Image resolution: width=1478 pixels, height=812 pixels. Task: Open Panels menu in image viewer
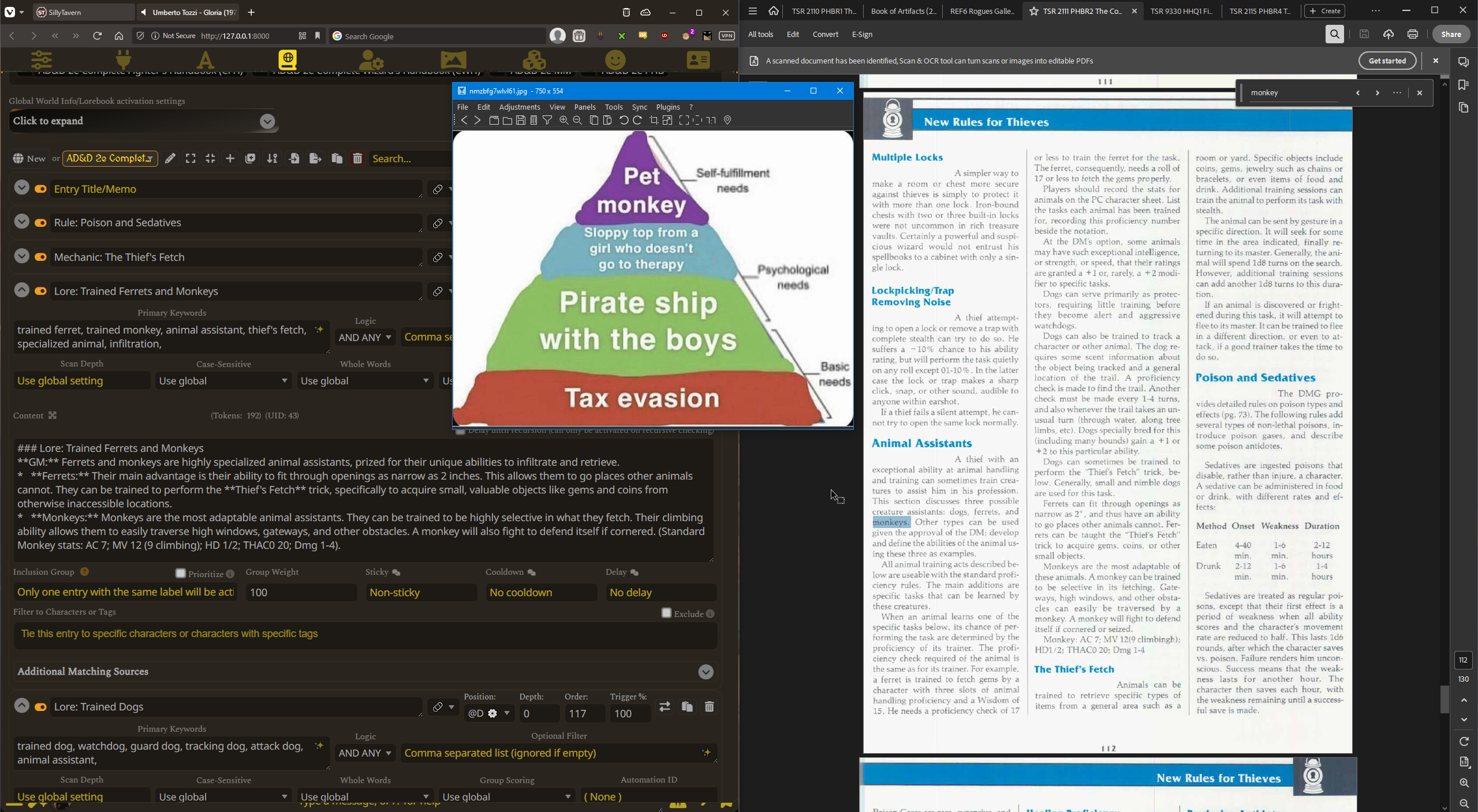[x=584, y=107]
